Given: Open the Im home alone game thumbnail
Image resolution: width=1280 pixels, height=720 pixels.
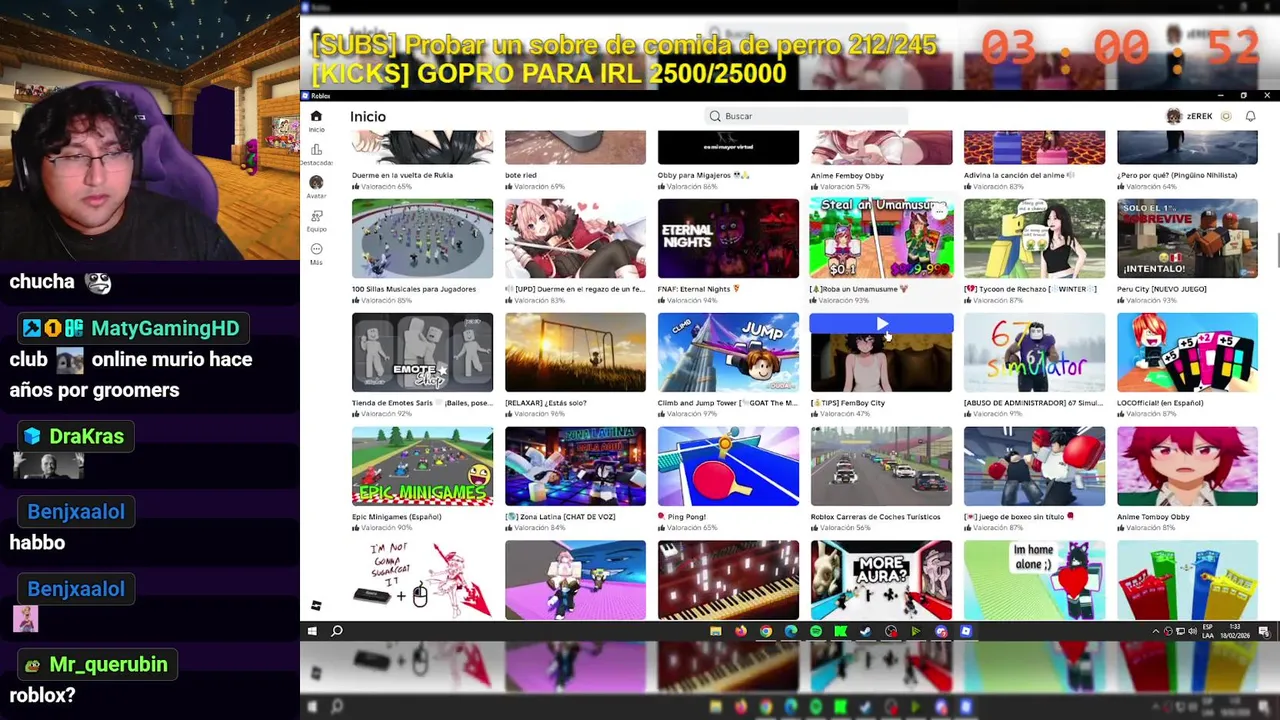Looking at the screenshot, I should (x=1034, y=580).
